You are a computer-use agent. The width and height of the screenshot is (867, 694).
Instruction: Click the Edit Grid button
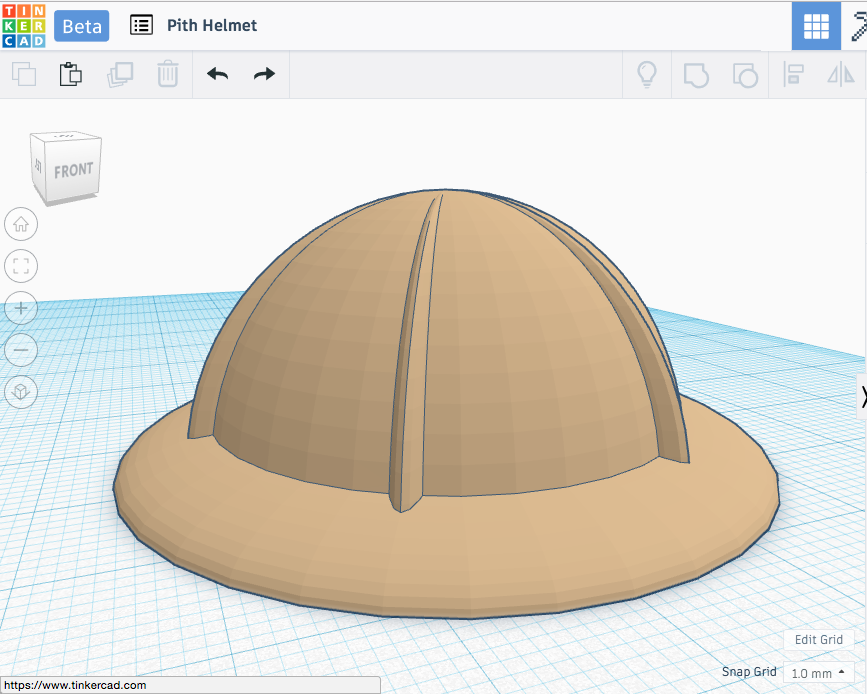pyautogui.click(x=819, y=640)
